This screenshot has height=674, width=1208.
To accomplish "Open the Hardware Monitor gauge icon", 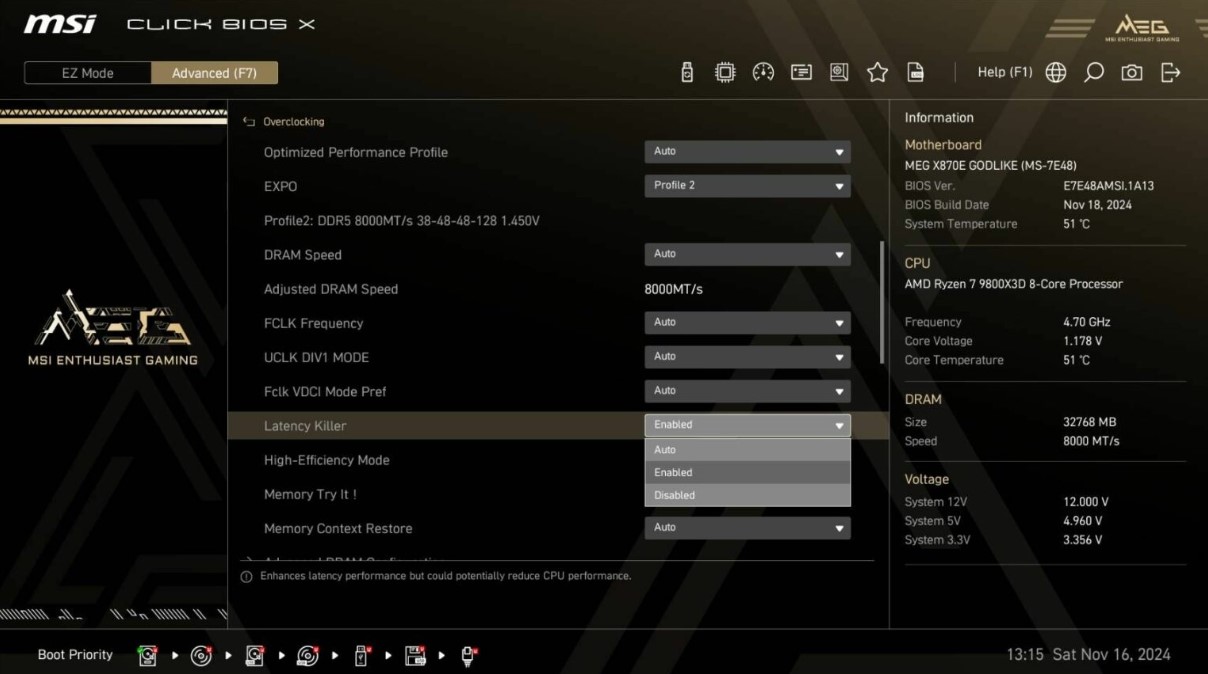I will coord(763,72).
